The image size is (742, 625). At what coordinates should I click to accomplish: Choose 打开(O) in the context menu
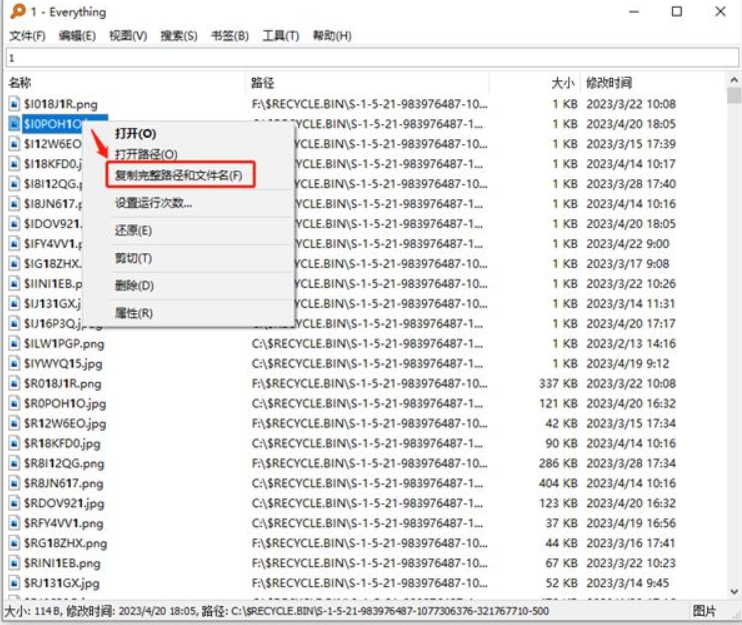[x=135, y=134]
